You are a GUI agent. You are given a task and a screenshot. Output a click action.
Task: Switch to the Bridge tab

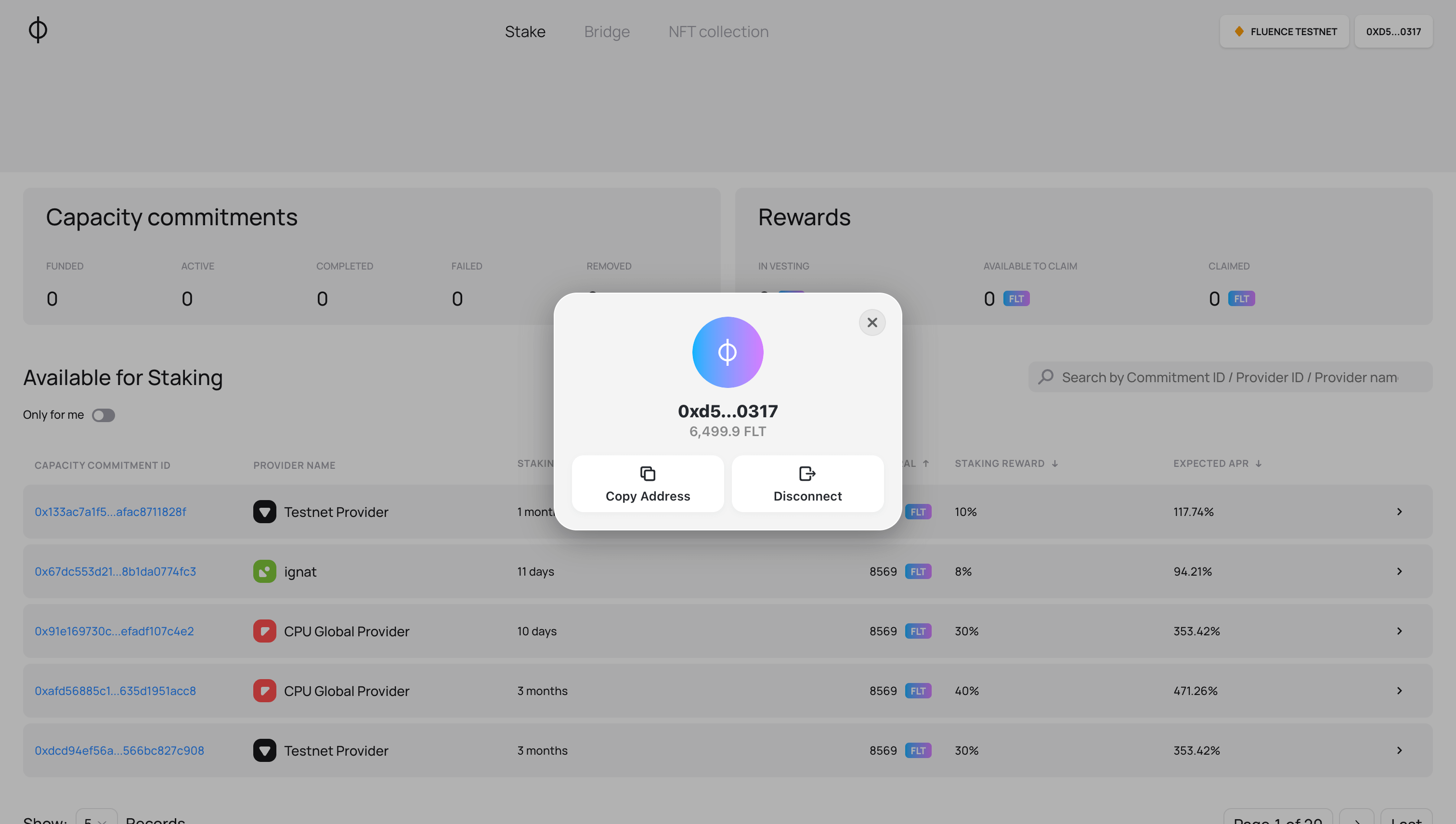tap(607, 31)
